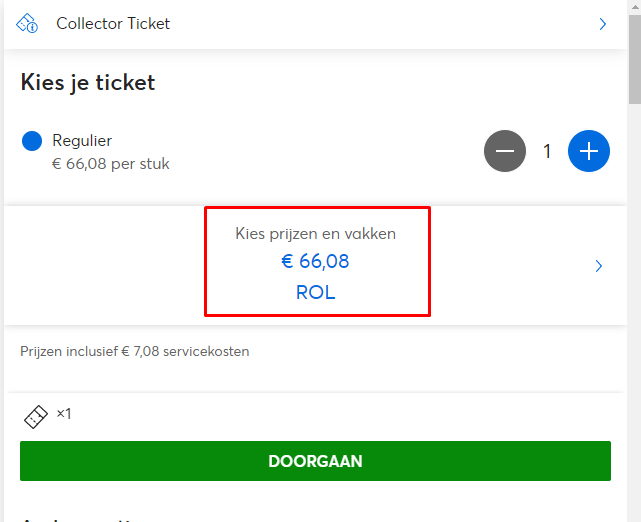Click the vertical scrollbar thumb
Image resolution: width=641 pixels, height=522 pixels.
click(635, 59)
